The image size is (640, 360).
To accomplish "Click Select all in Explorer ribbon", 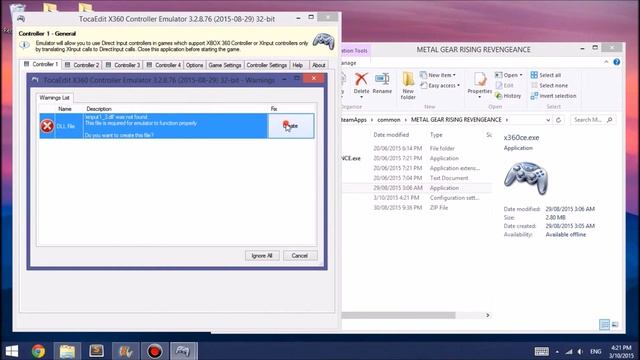I will [546, 75].
